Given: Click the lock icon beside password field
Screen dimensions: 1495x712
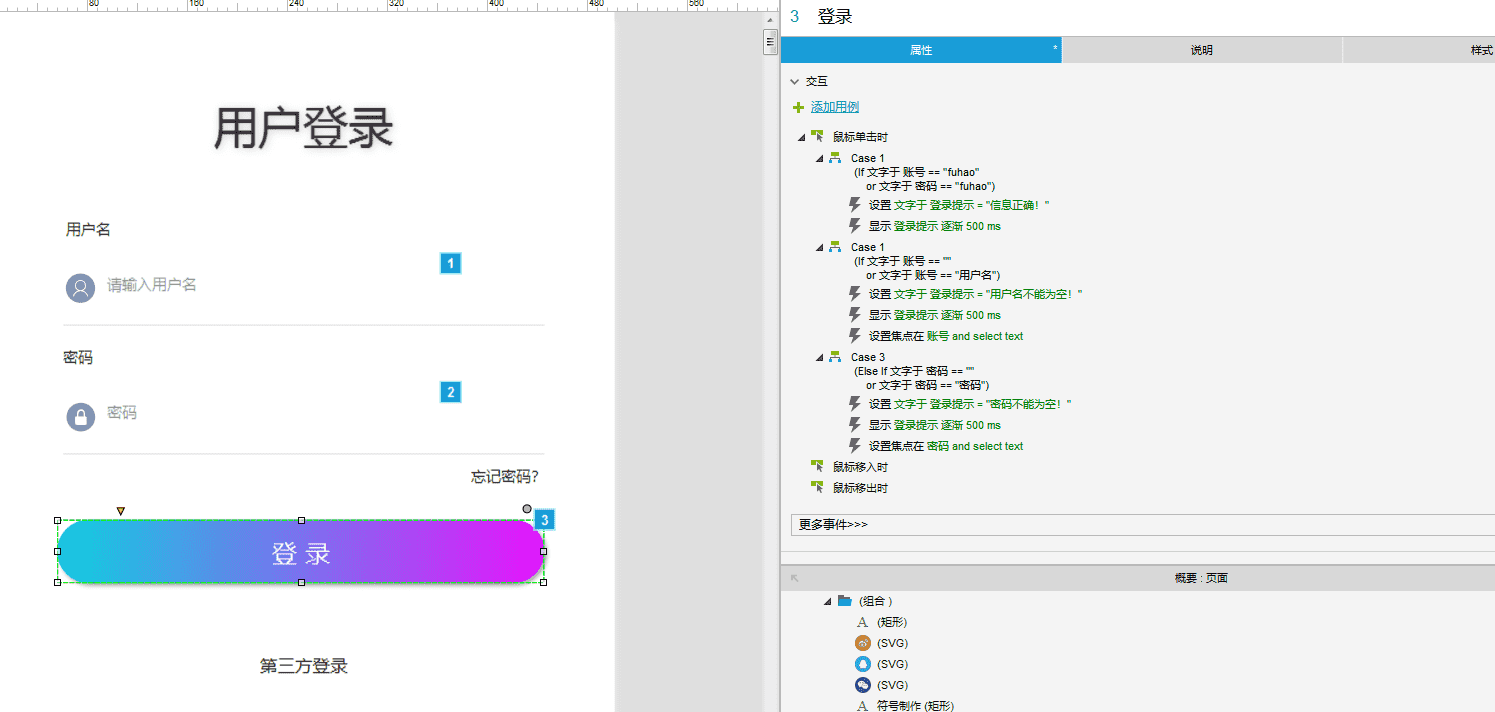Looking at the screenshot, I should click(80, 416).
